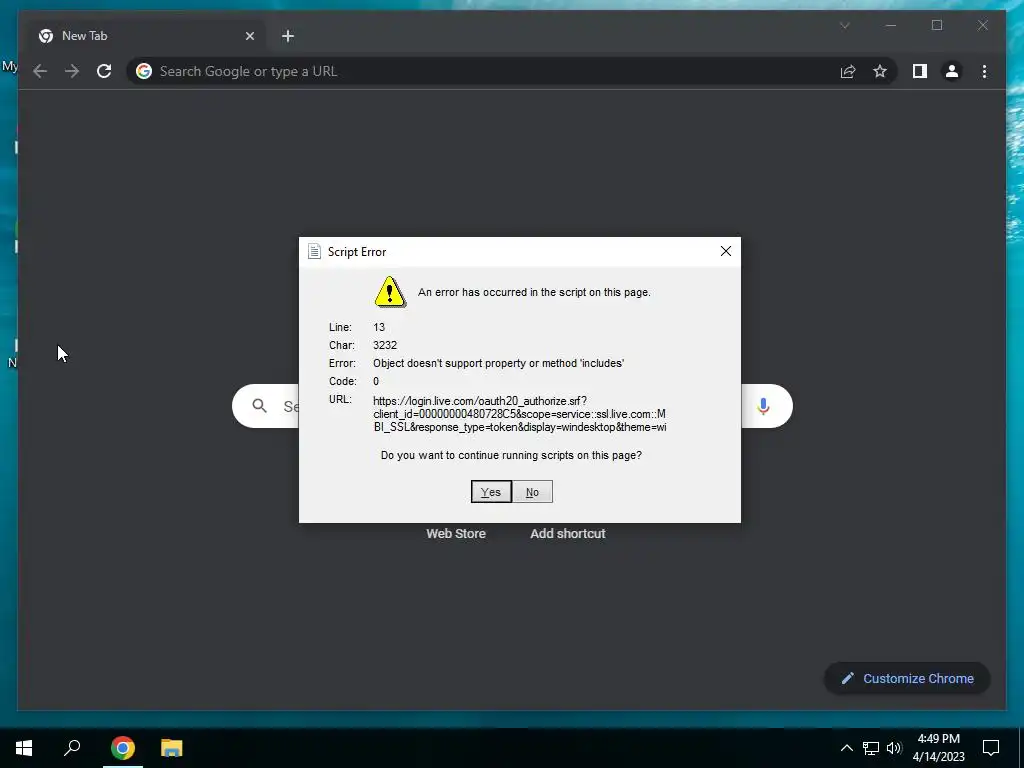Viewport: 1024px width, 768px height.
Task: Click the search magnifier in Google box
Action: (259, 406)
